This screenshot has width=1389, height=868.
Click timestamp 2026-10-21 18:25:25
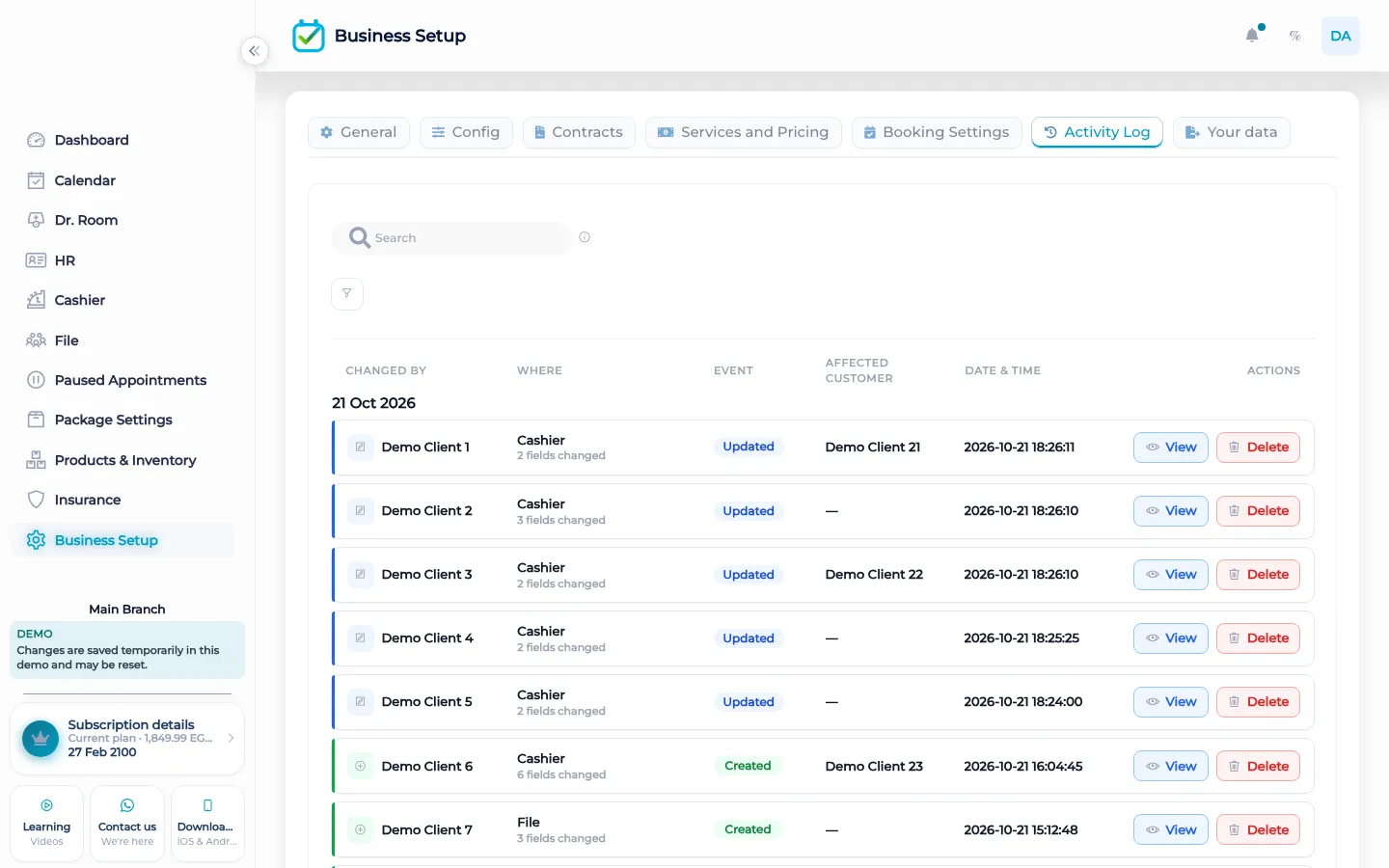[x=1021, y=638]
